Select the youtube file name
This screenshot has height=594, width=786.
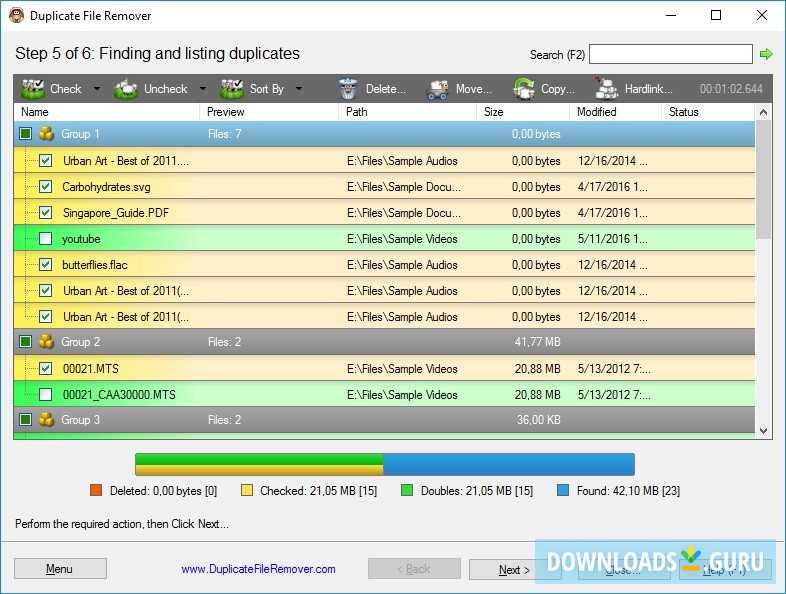81,239
